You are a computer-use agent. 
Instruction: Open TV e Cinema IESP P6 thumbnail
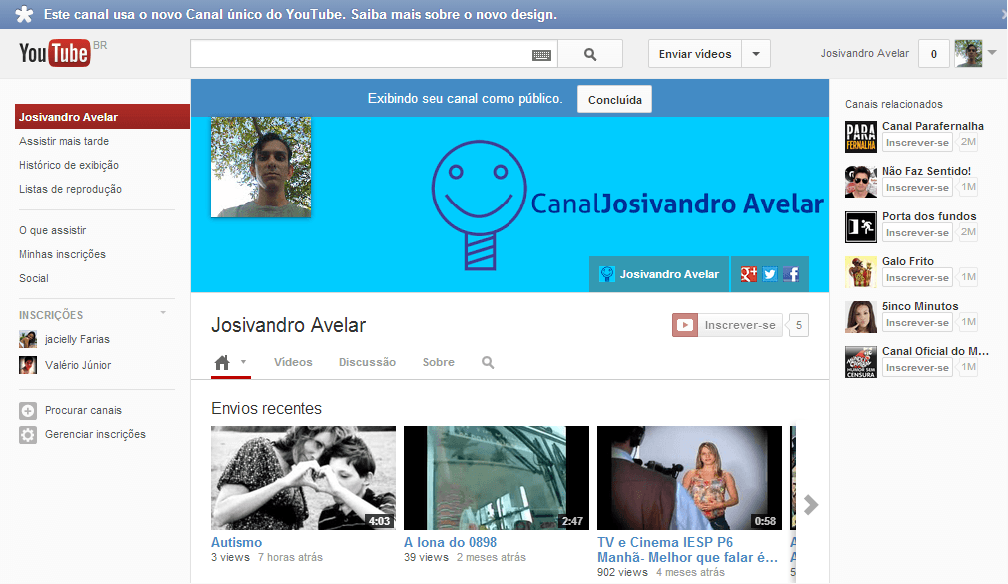(689, 478)
